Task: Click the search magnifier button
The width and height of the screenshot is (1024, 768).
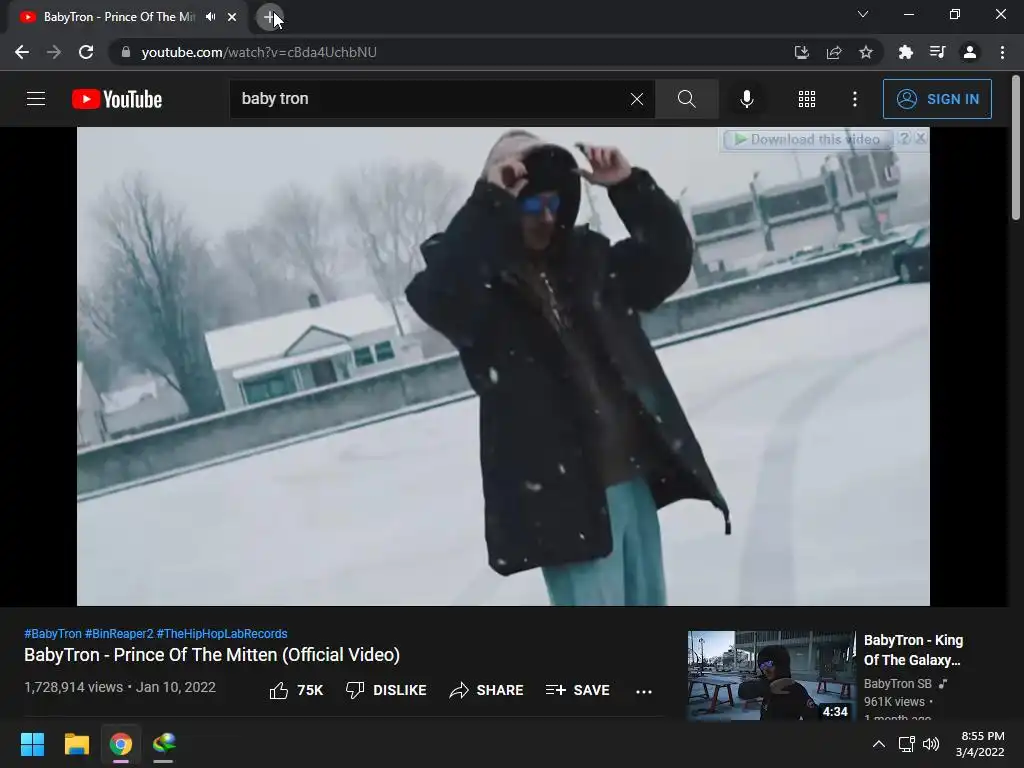Action: [x=686, y=99]
